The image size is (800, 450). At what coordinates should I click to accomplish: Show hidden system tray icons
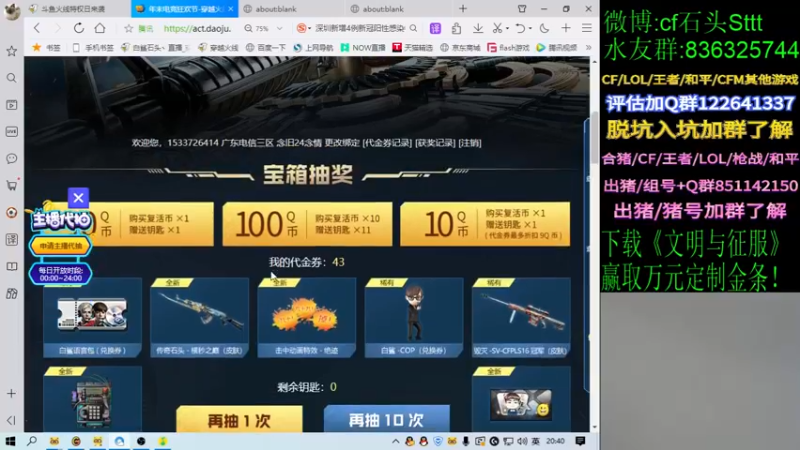[x=395, y=441]
